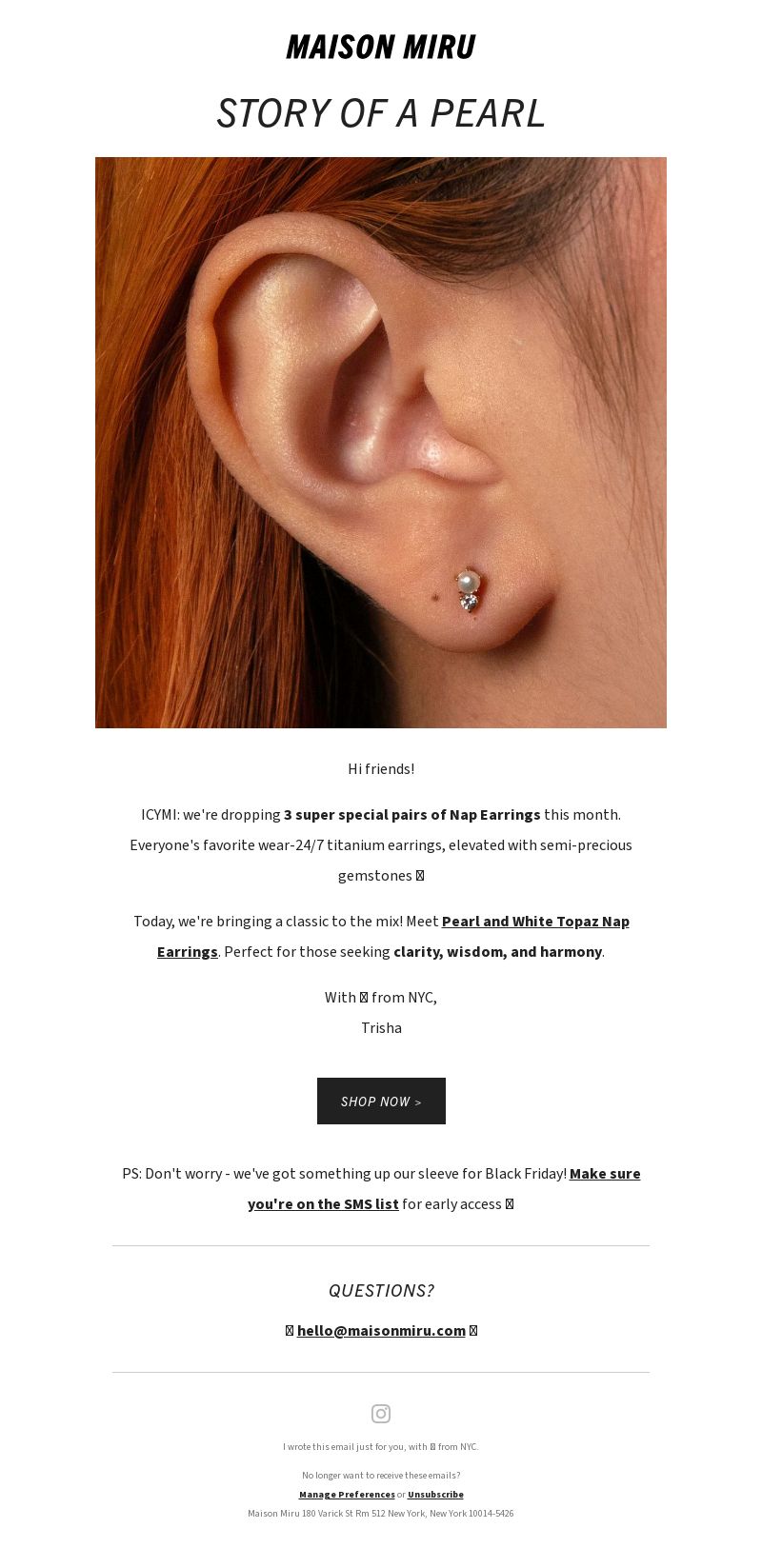
Task: Click the missing emoji glyph after 'gemstones'
Action: [420, 876]
